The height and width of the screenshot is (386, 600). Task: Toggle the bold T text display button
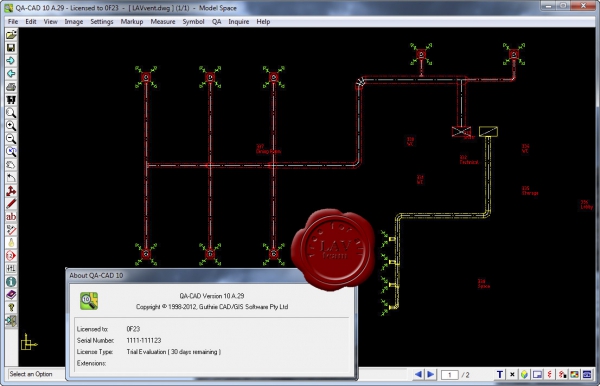click(x=500, y=375)
